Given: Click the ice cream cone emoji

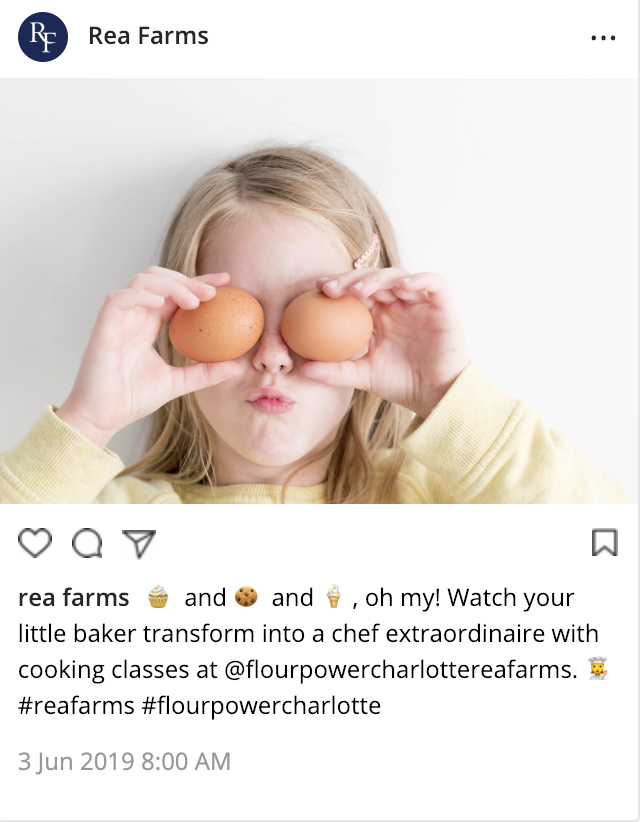Looking at the screenshot, I should click(x=333, y=597).
